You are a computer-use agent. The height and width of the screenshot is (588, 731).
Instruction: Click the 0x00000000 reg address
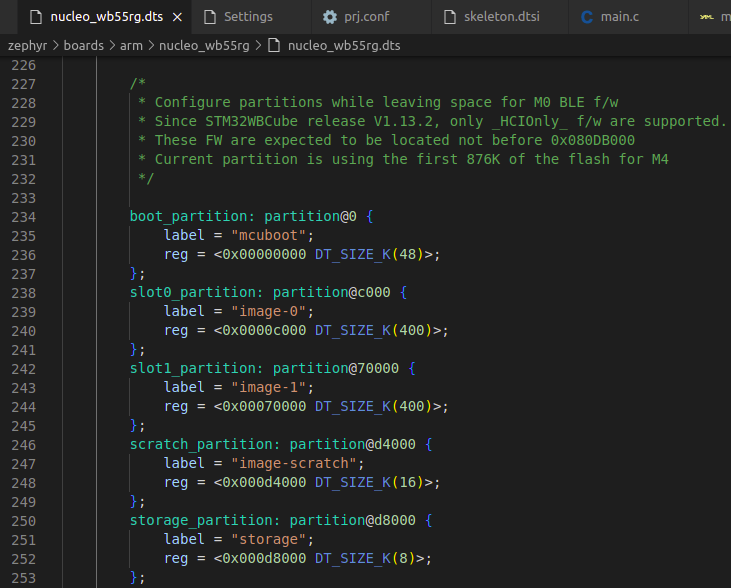tap(264, 255)
